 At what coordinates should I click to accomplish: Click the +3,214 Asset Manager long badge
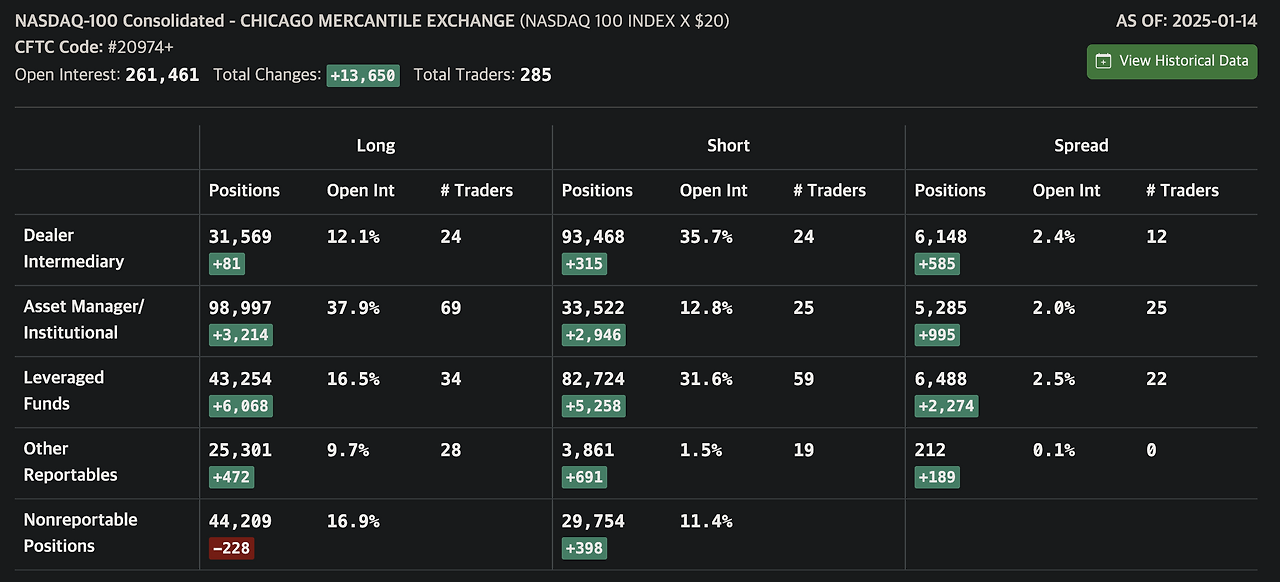(240, 335)
